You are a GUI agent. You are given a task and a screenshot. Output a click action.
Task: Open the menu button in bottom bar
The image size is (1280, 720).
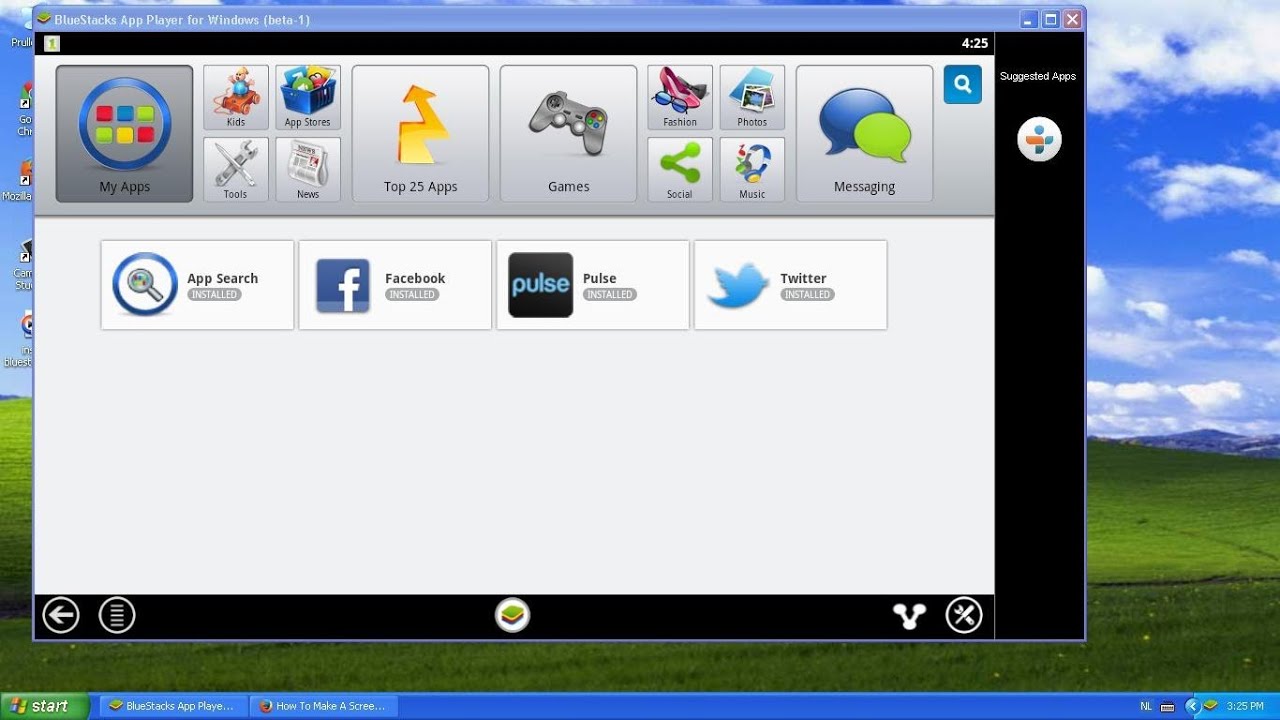coord(117,615)
